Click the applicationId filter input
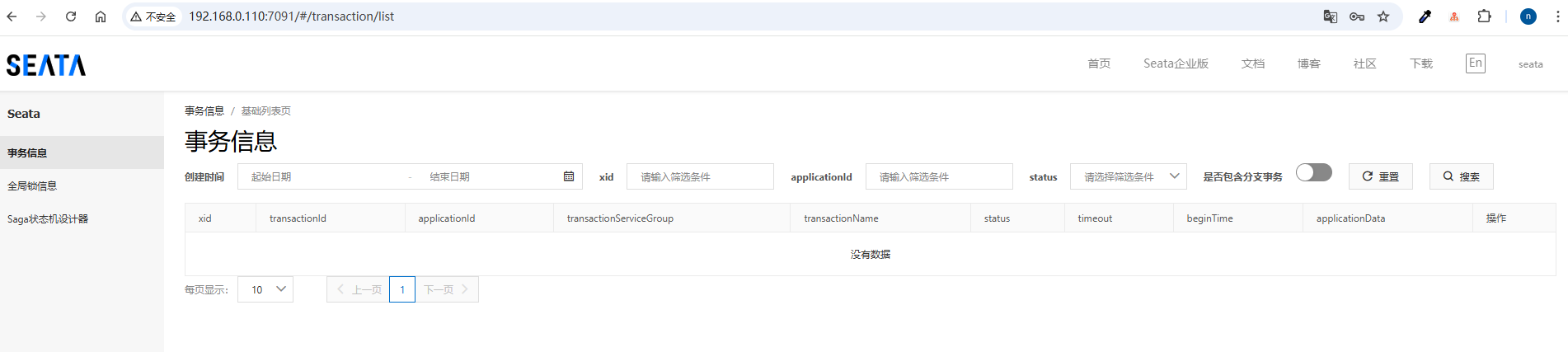This screenshot has height=352, width=1568. point(938,176)
